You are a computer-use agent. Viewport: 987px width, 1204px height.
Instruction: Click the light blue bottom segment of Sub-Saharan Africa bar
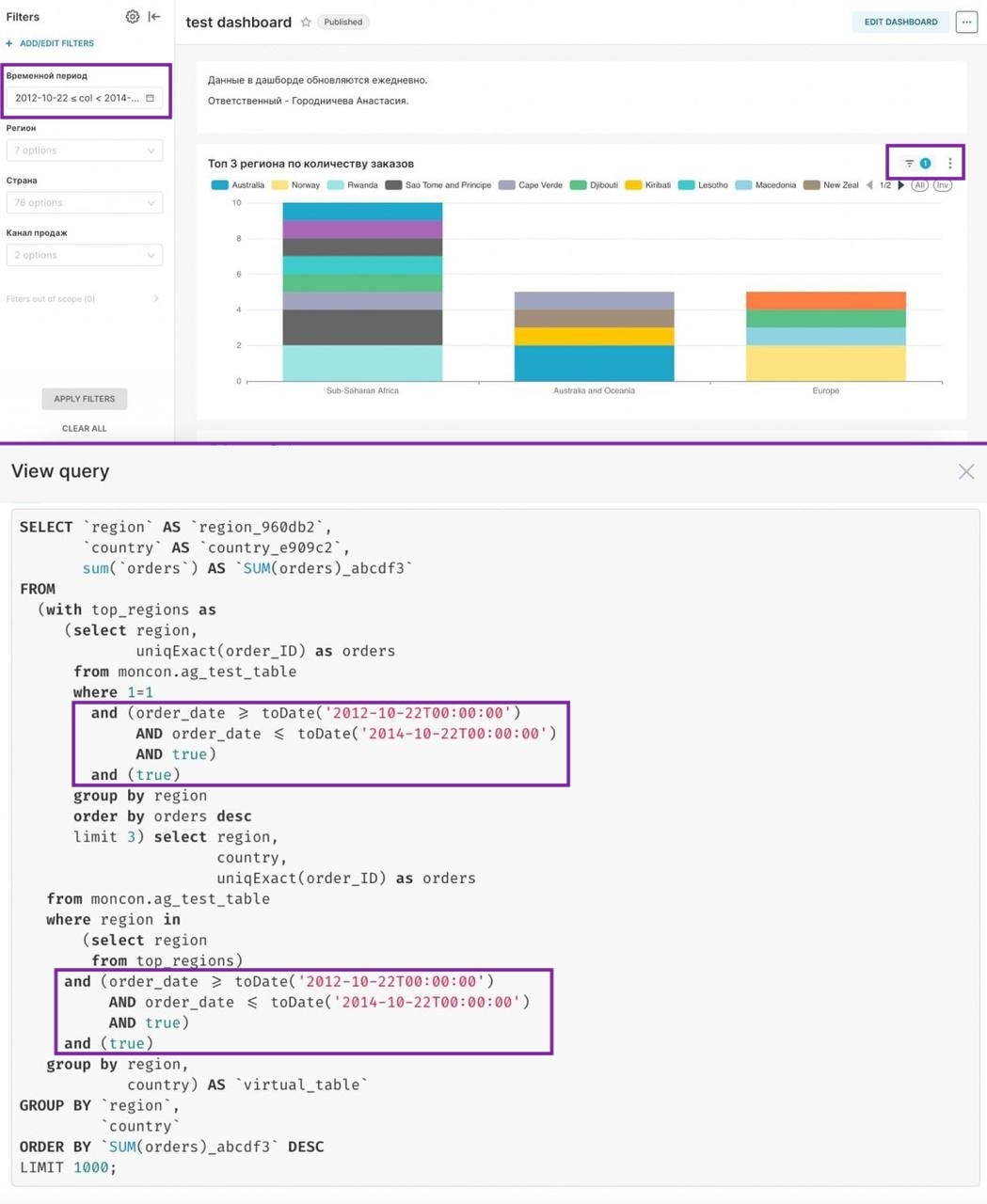[x=362, y=363]
